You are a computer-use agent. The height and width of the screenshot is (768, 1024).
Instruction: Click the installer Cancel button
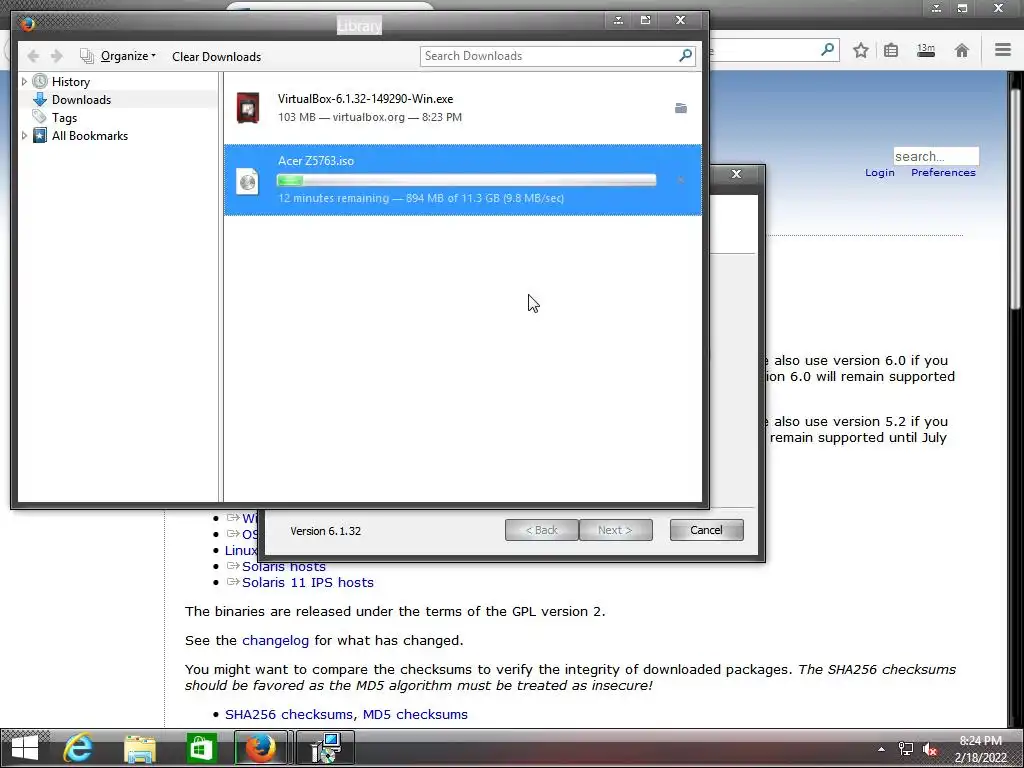pos(707,530)
